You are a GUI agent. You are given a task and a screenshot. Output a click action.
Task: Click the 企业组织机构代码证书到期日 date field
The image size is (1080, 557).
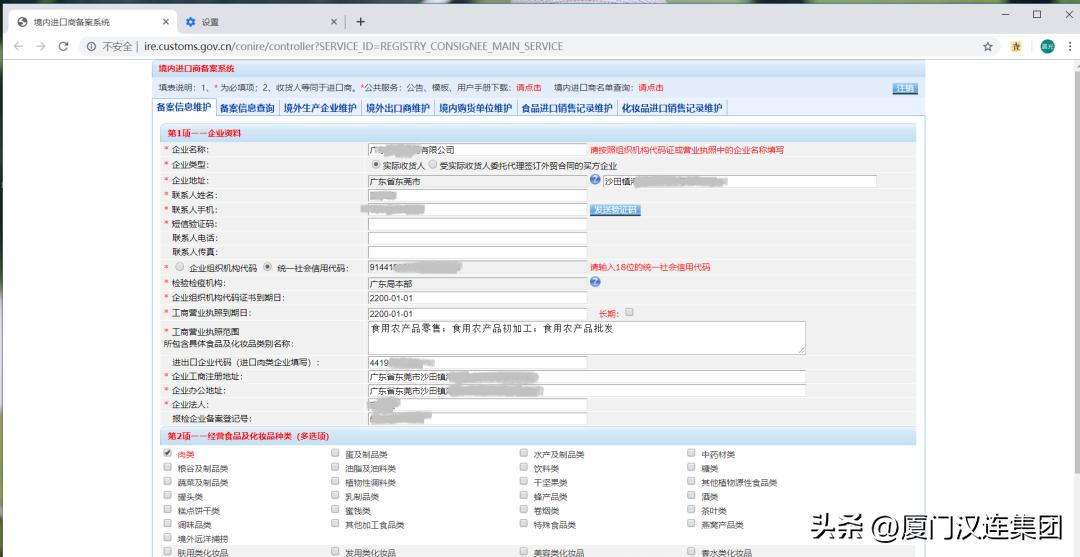point(477,298)
